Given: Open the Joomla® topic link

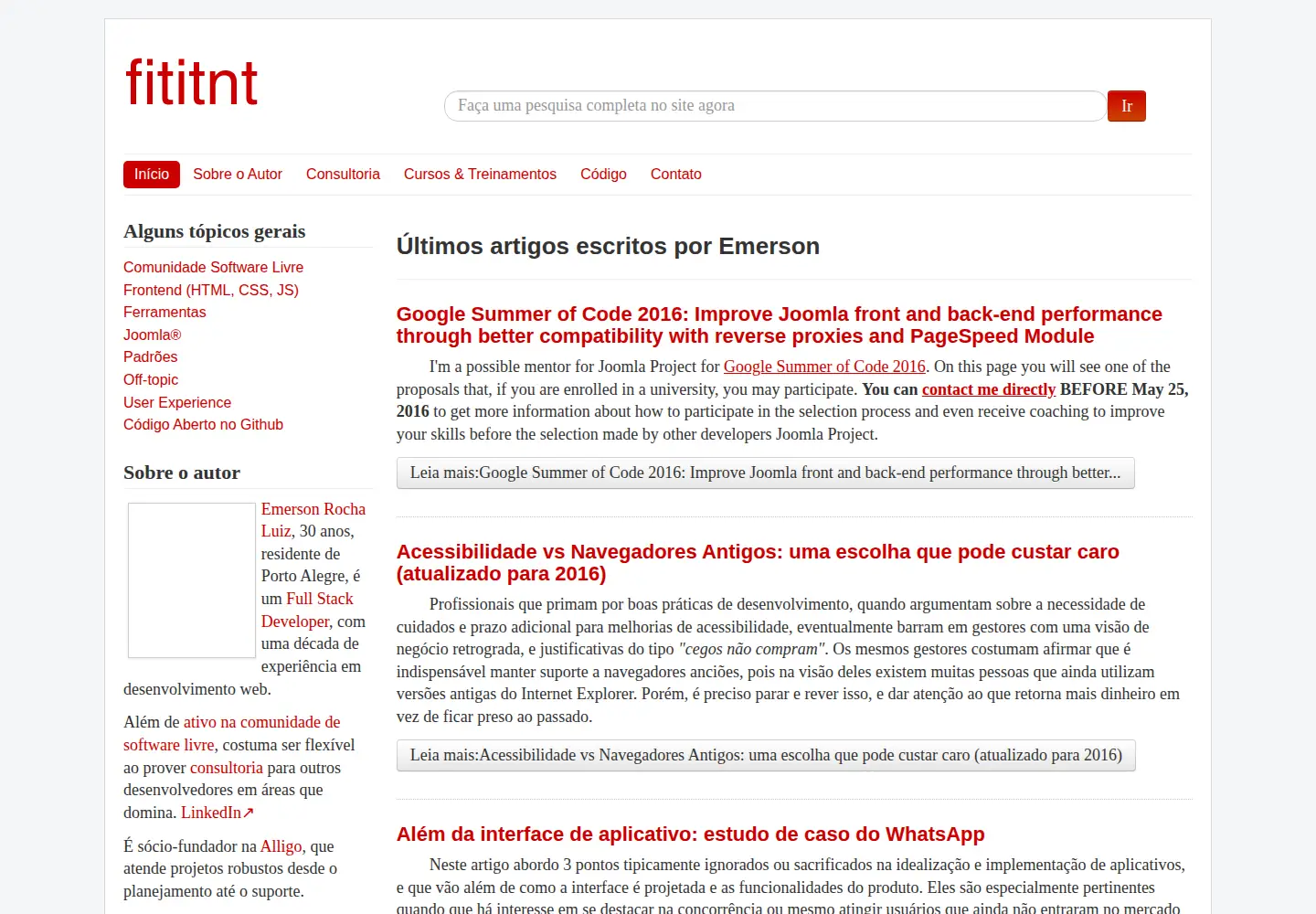Looking at the screenshot, I should 153,335.
